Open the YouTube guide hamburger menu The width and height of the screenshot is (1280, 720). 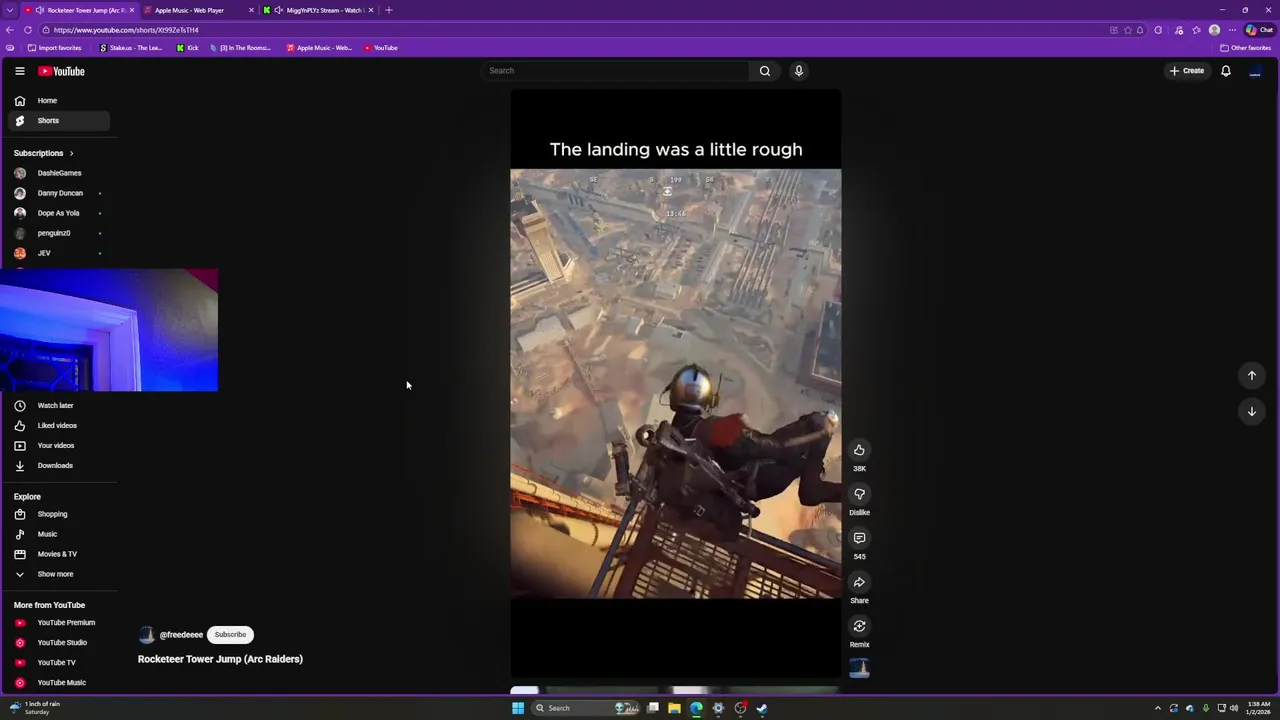(19, 71)
